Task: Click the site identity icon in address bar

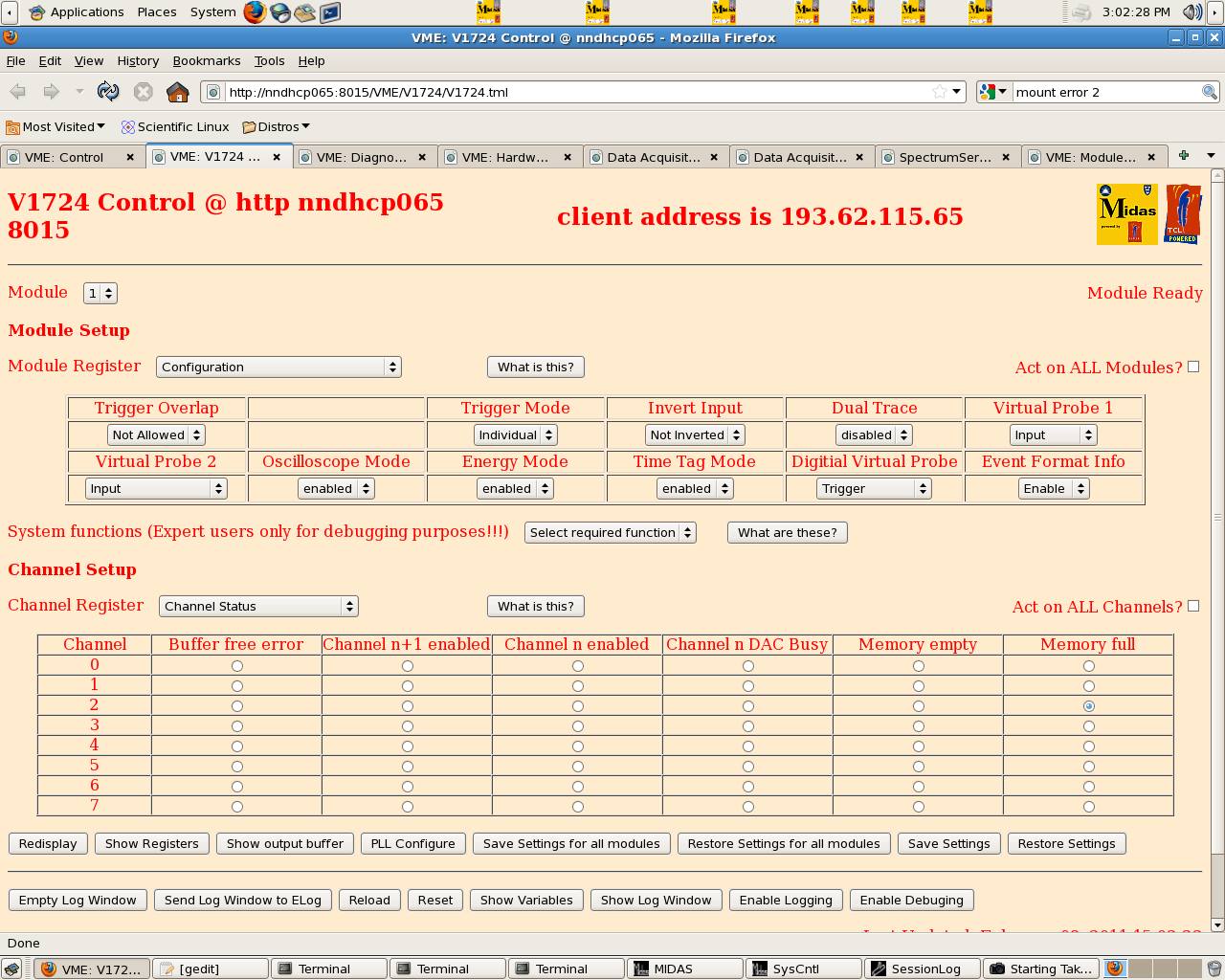Action: pos(213,92)
